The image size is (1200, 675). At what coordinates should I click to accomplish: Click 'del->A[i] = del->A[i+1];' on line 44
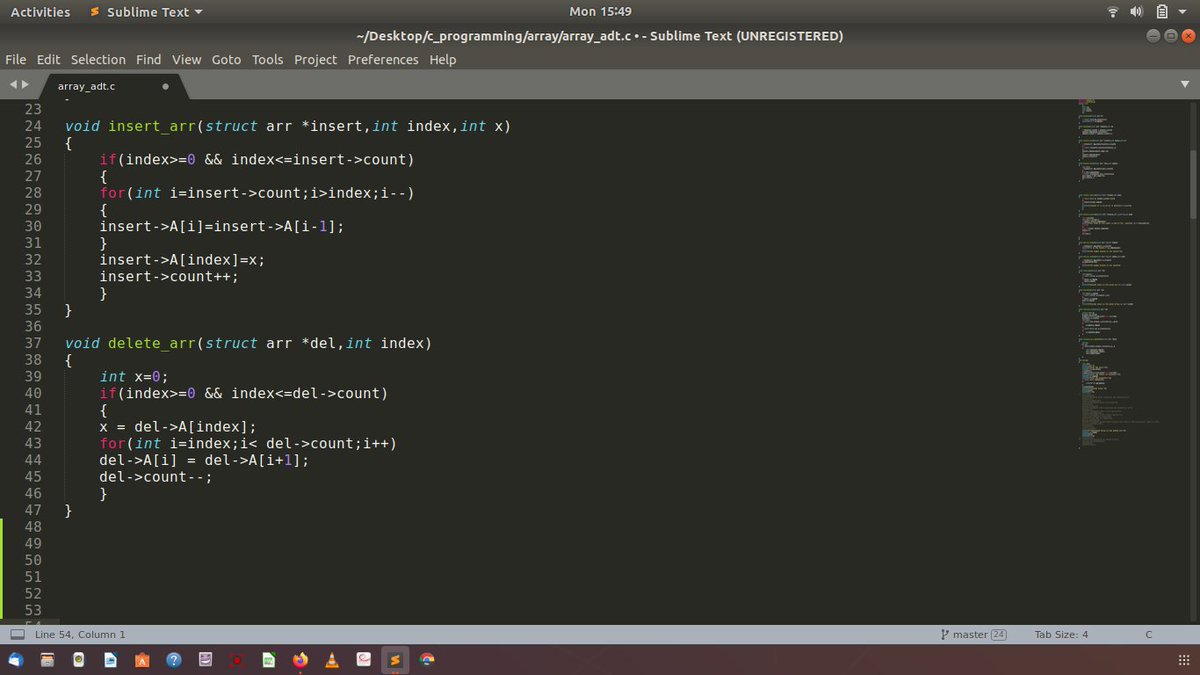pos(204,460)
